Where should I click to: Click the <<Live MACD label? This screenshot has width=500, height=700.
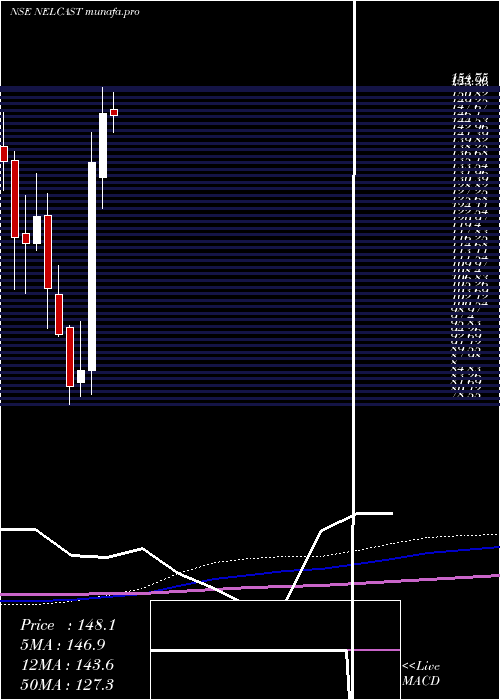421,674
